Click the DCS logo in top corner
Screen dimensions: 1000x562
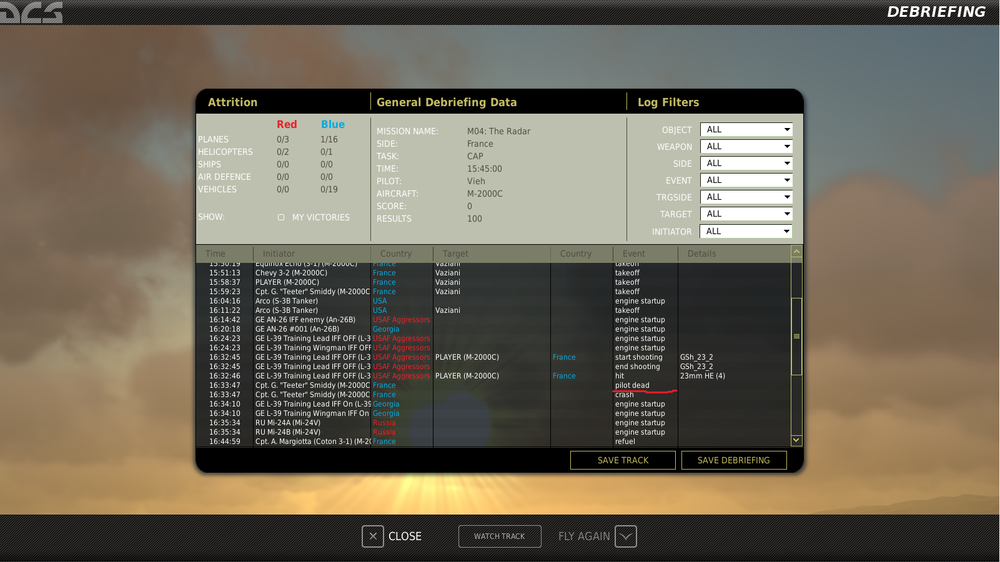31,12
